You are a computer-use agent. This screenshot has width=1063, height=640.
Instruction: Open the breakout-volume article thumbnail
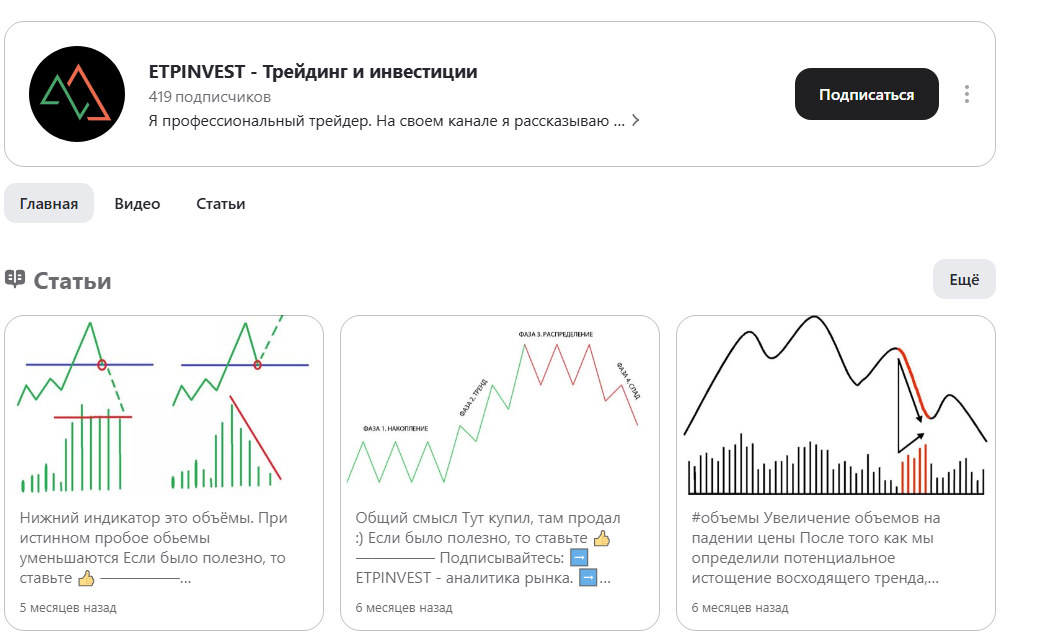166,405
